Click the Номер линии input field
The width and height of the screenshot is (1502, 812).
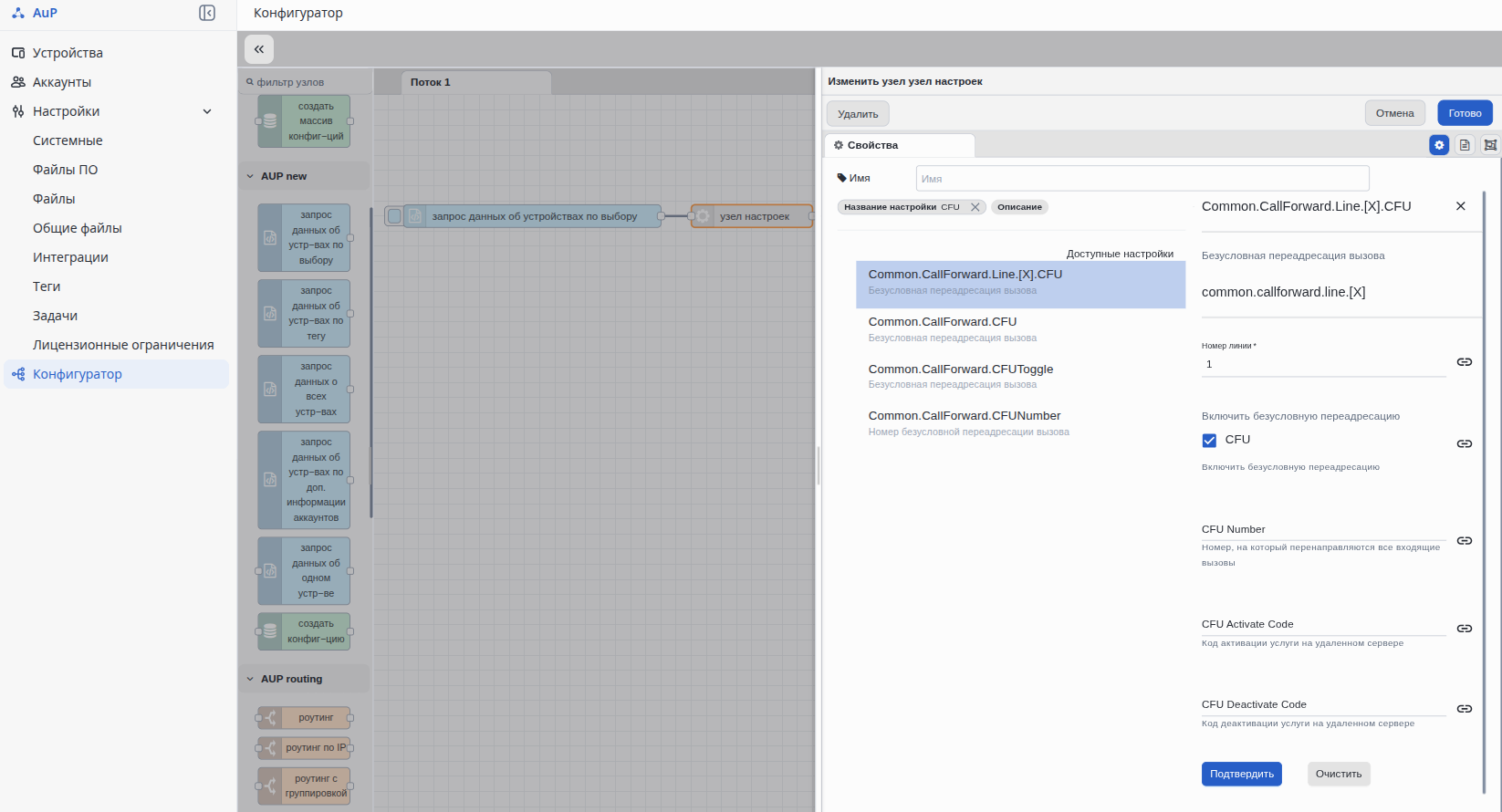(x=1323, y=364)
